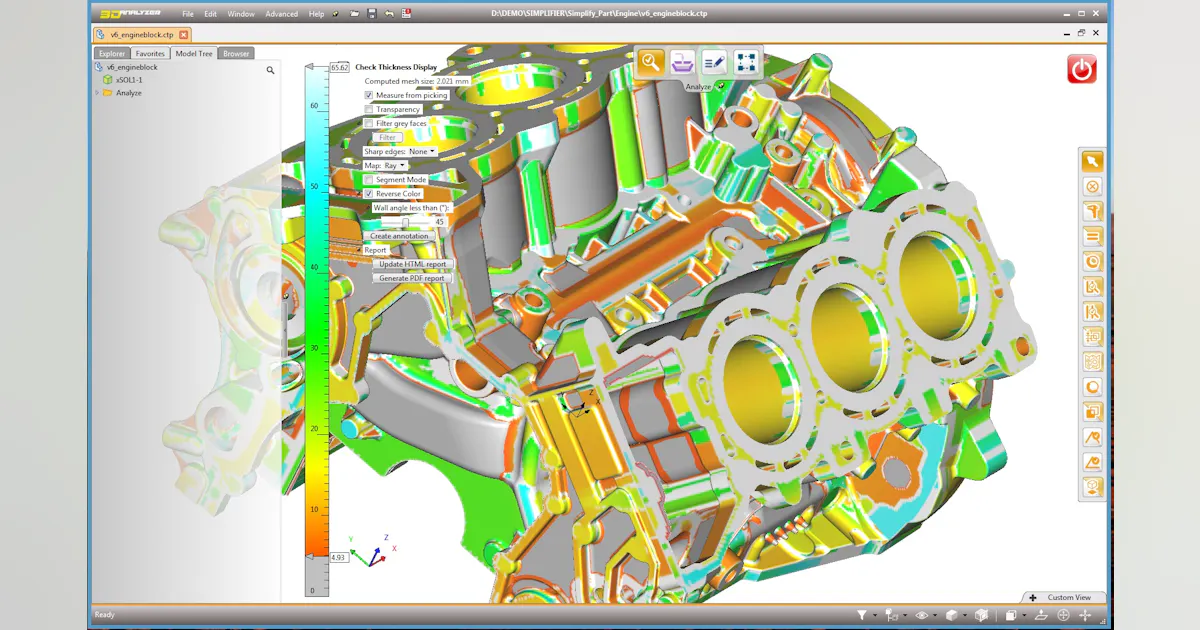Viewport: 1200px width, 630px height.
Task: Open the annotation list edit icon
Action: (714, 62)
